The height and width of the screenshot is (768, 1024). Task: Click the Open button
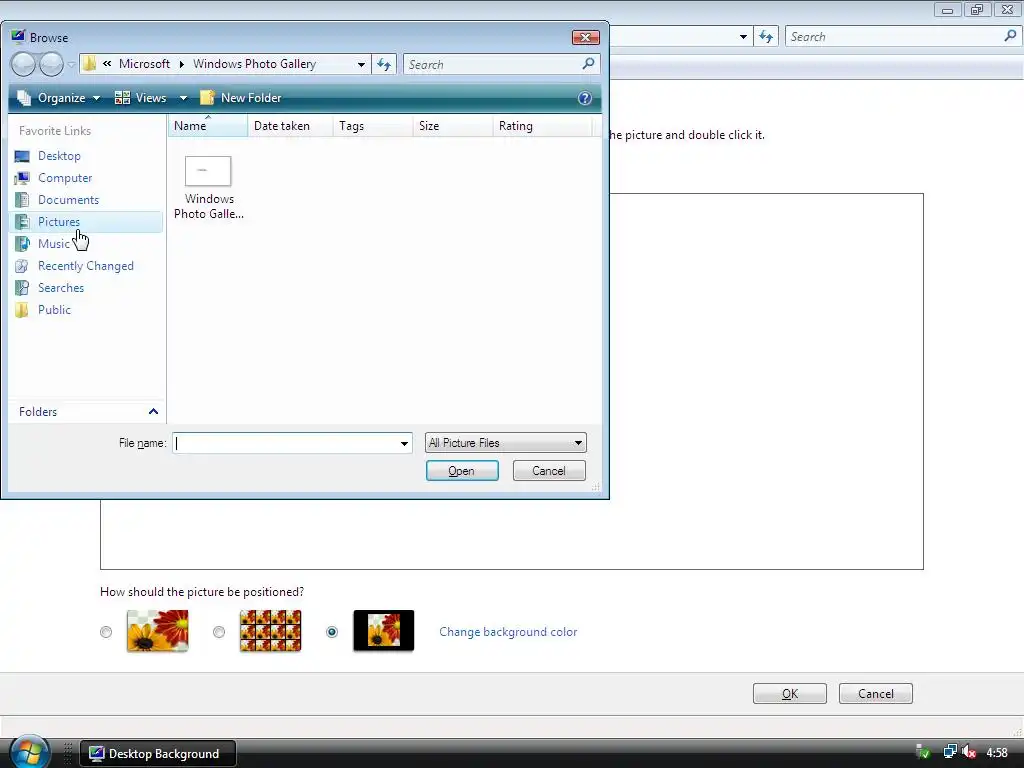[462, 471]
